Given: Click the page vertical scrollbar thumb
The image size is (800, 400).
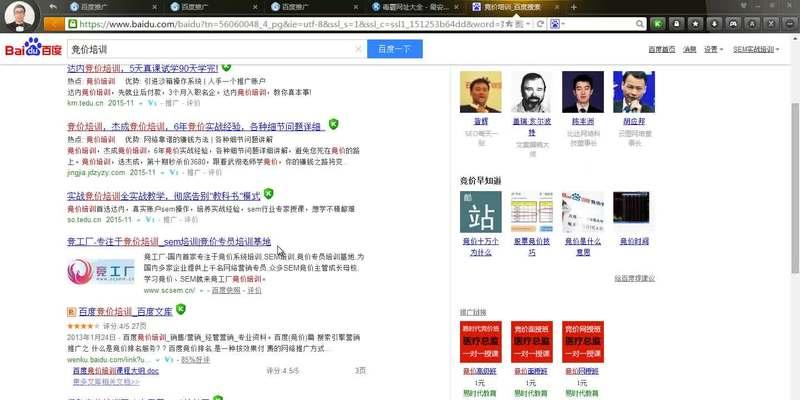Looking at the screenshot, I should click(x=795, y=189).
